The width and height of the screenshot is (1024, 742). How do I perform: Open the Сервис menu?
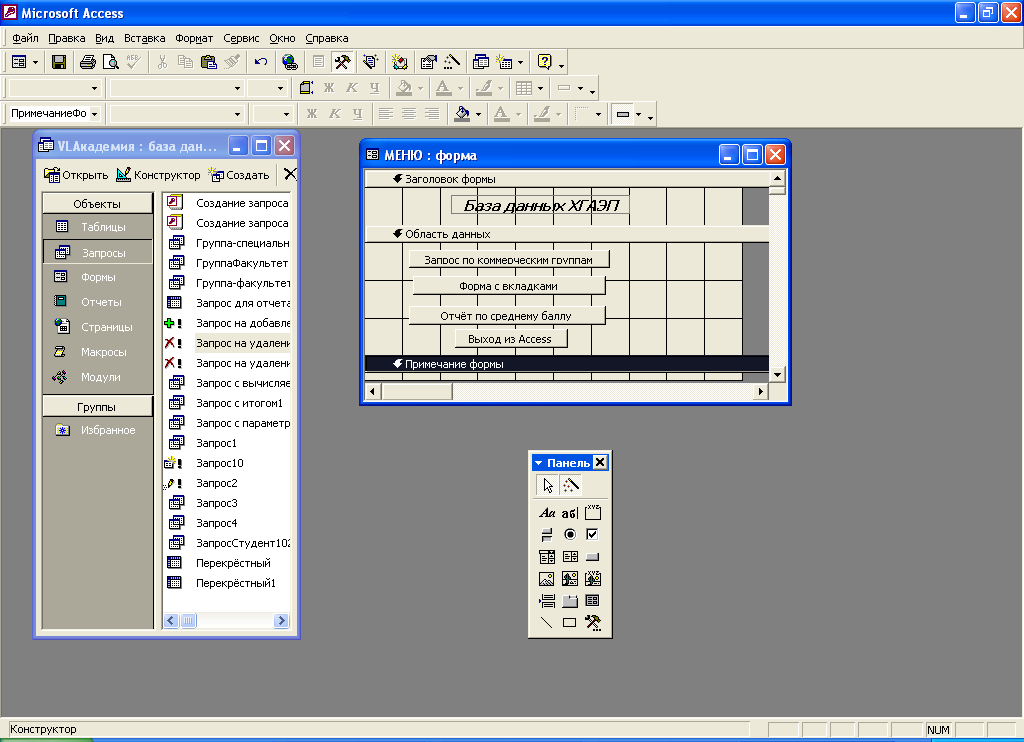[x=241, y=38]
